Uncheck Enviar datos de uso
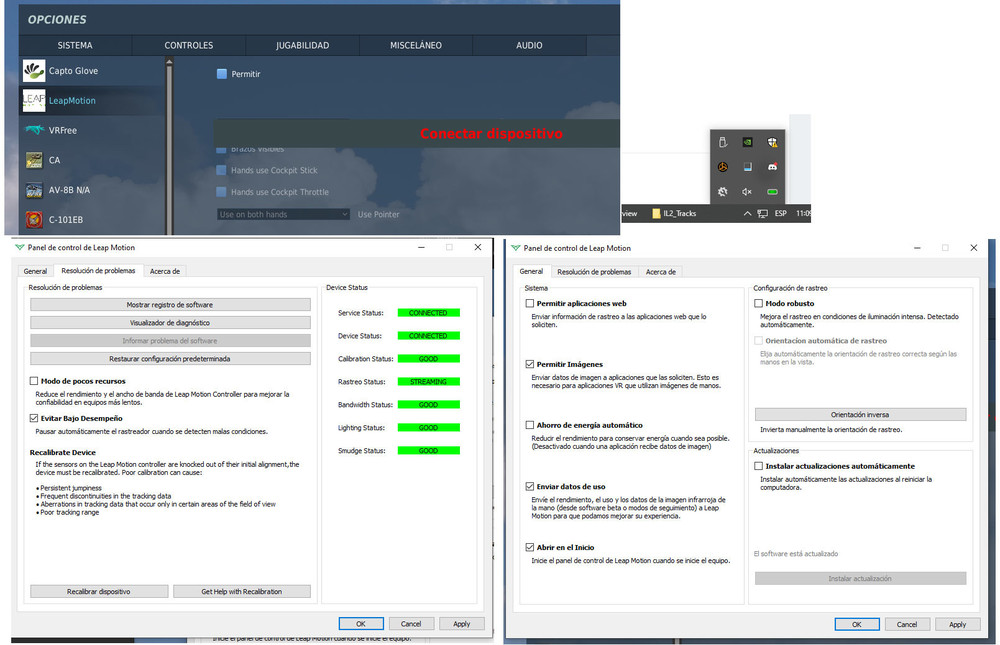Screen dimensions: 1000x645 [529, 486]
